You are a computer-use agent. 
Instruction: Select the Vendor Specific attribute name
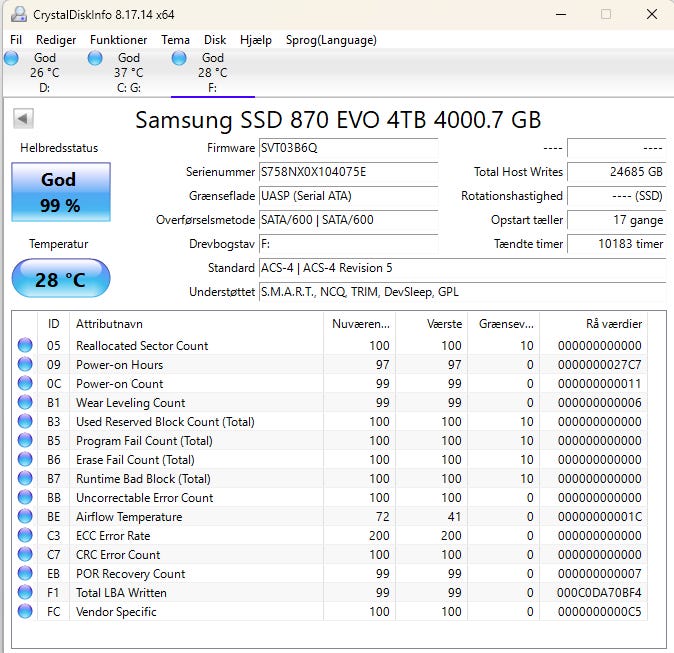coord(116,612)
